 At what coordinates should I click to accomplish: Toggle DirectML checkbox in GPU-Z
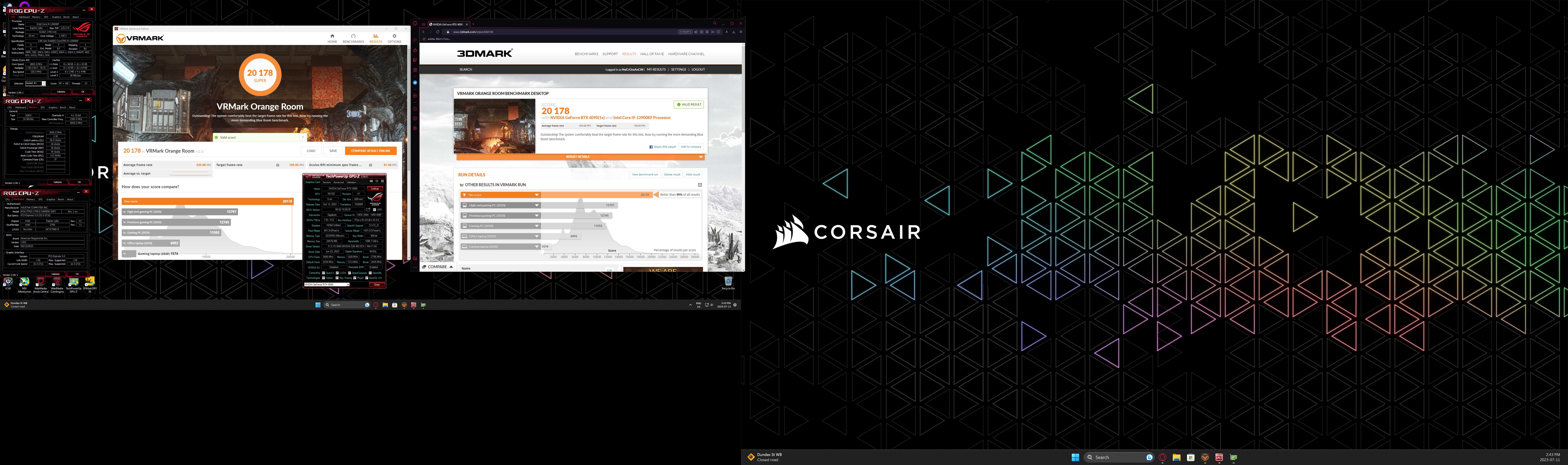click(x=370, y=273)
